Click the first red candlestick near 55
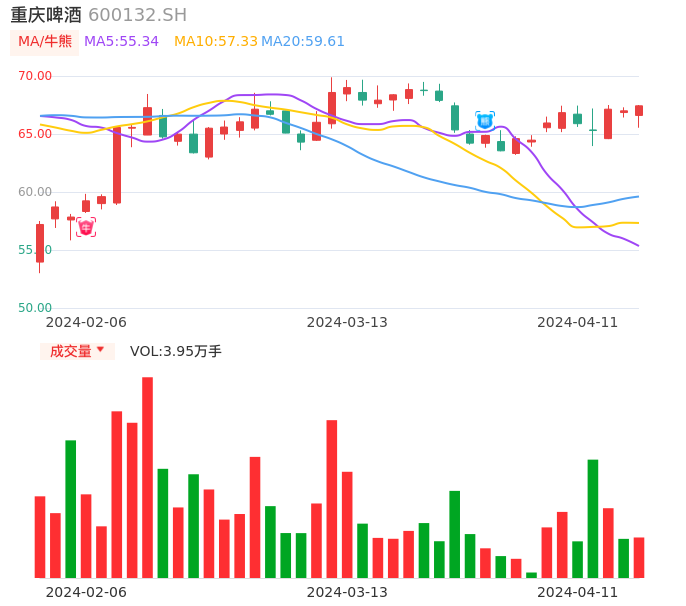Viewport: 686px width, 606px height. tap(40, 243)
